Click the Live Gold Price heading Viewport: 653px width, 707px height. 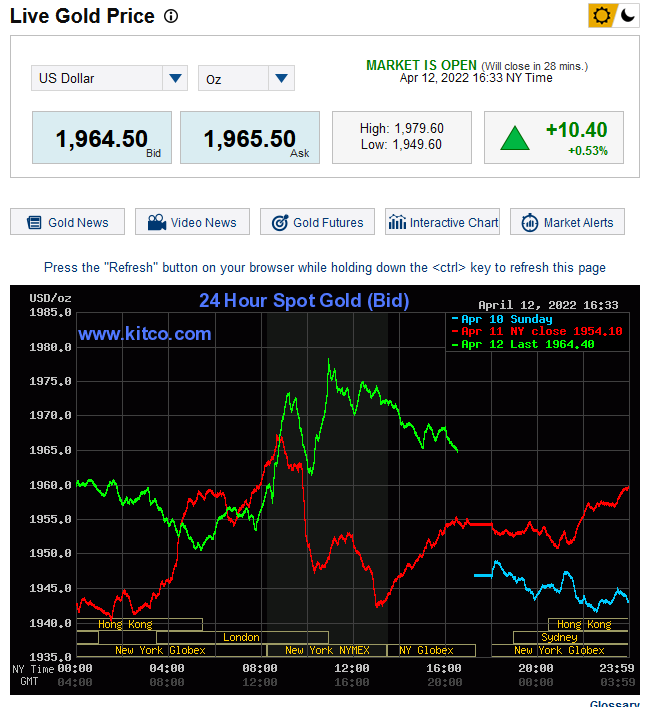82,16
